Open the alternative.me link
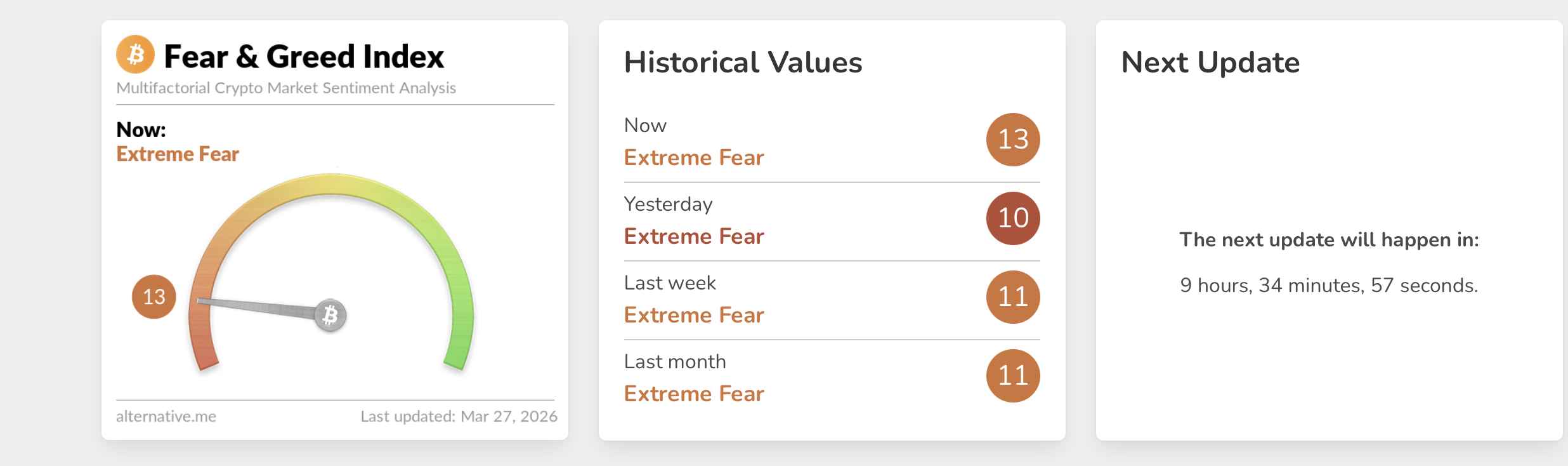1568x466 pixels. tap(166, 416)
